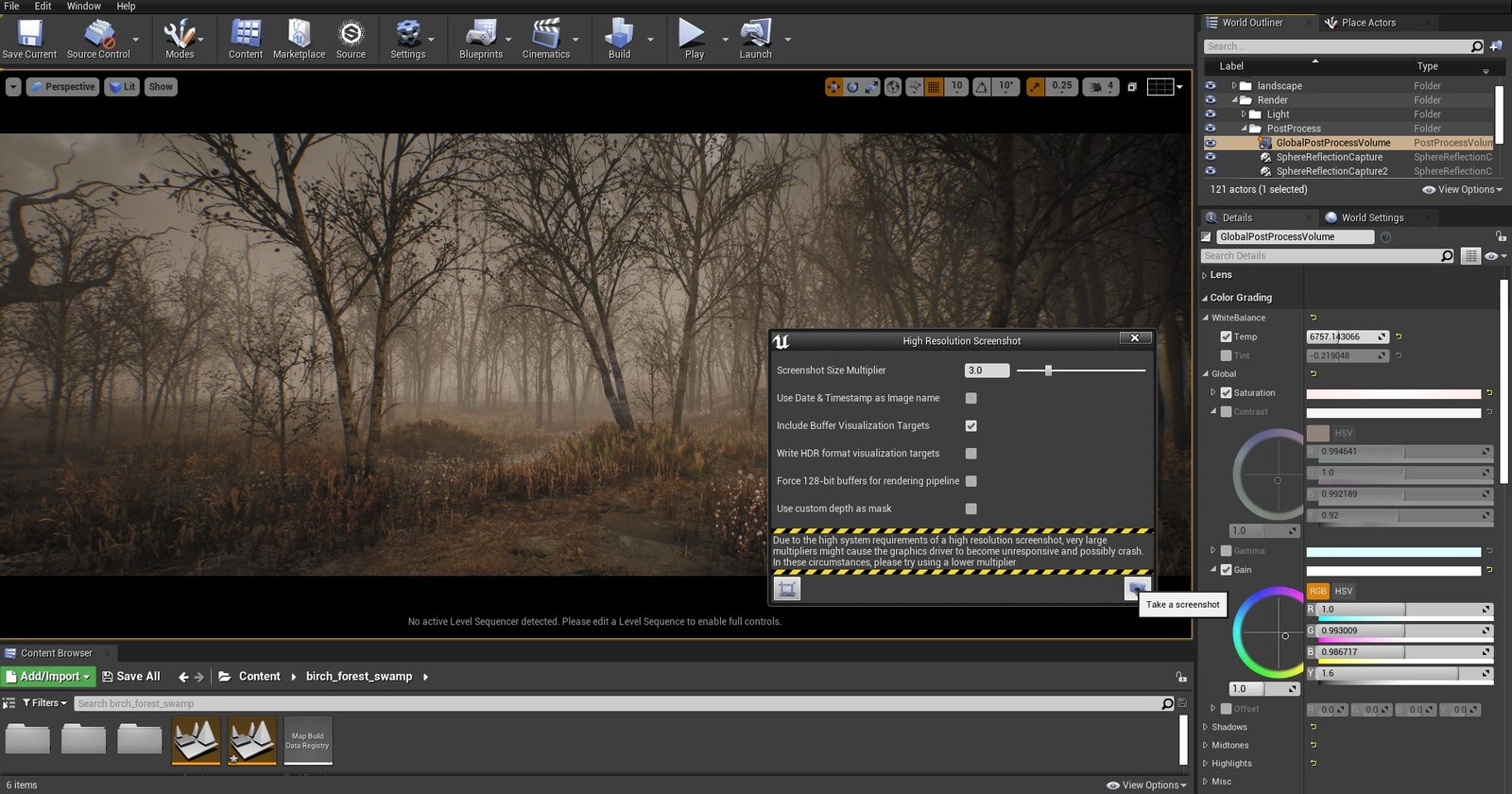Screen dimensions: 1512x794
Task: Open the Modes toolbar button
Action: (180, 39)
